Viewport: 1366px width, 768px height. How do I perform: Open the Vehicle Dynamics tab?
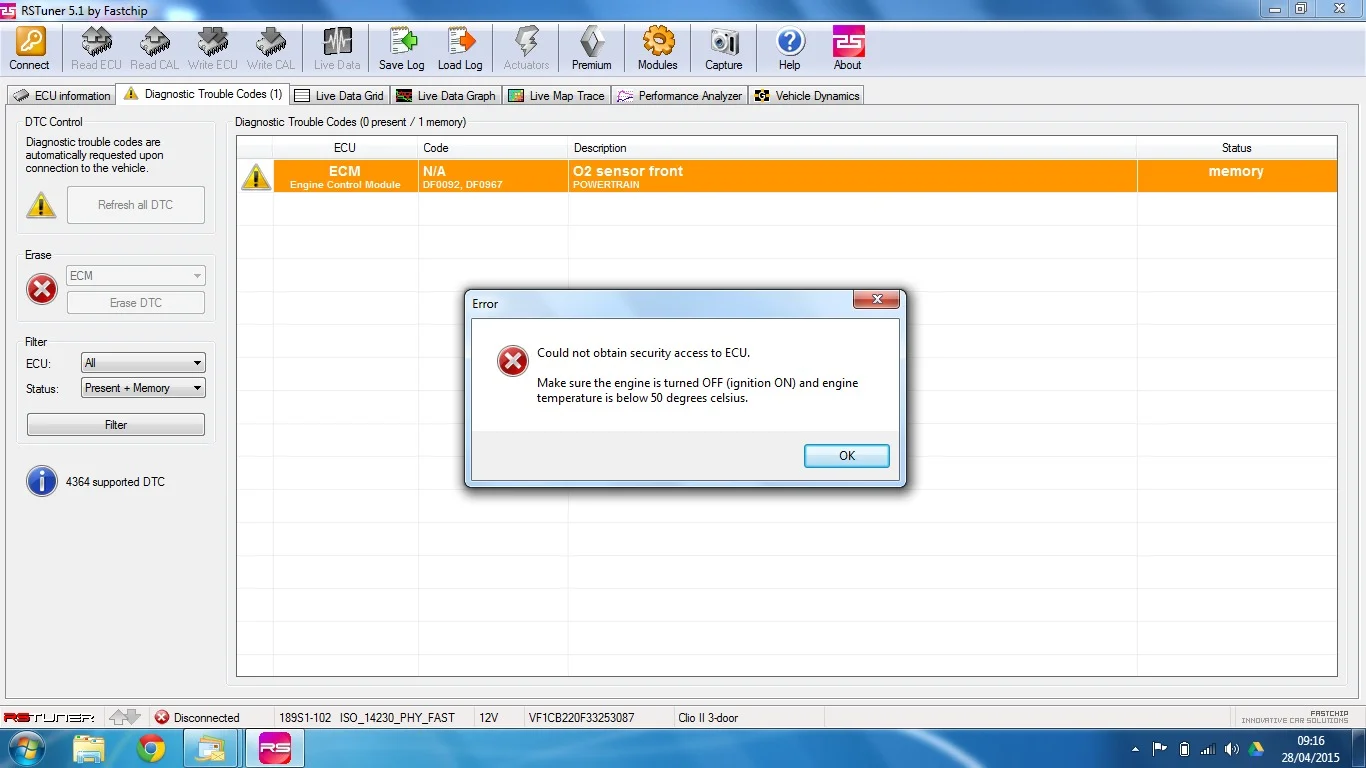point(806,96)
